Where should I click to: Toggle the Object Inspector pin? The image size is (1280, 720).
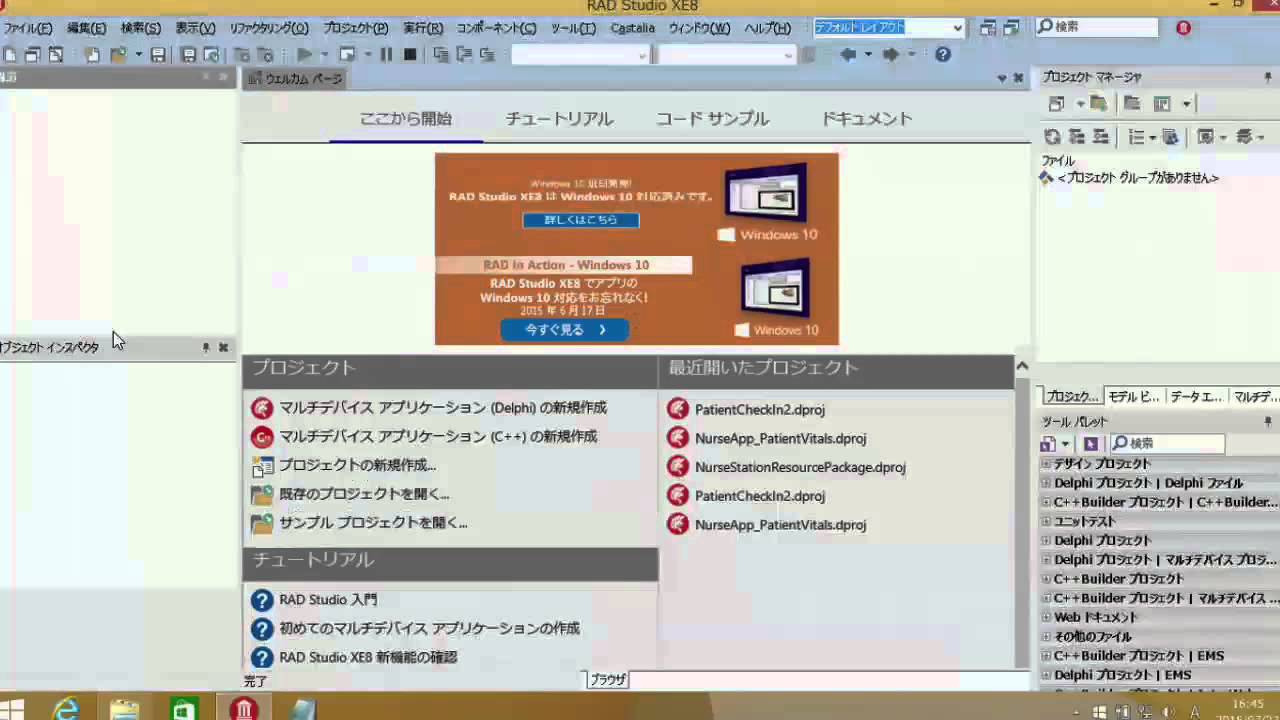(x=206, y=348)
